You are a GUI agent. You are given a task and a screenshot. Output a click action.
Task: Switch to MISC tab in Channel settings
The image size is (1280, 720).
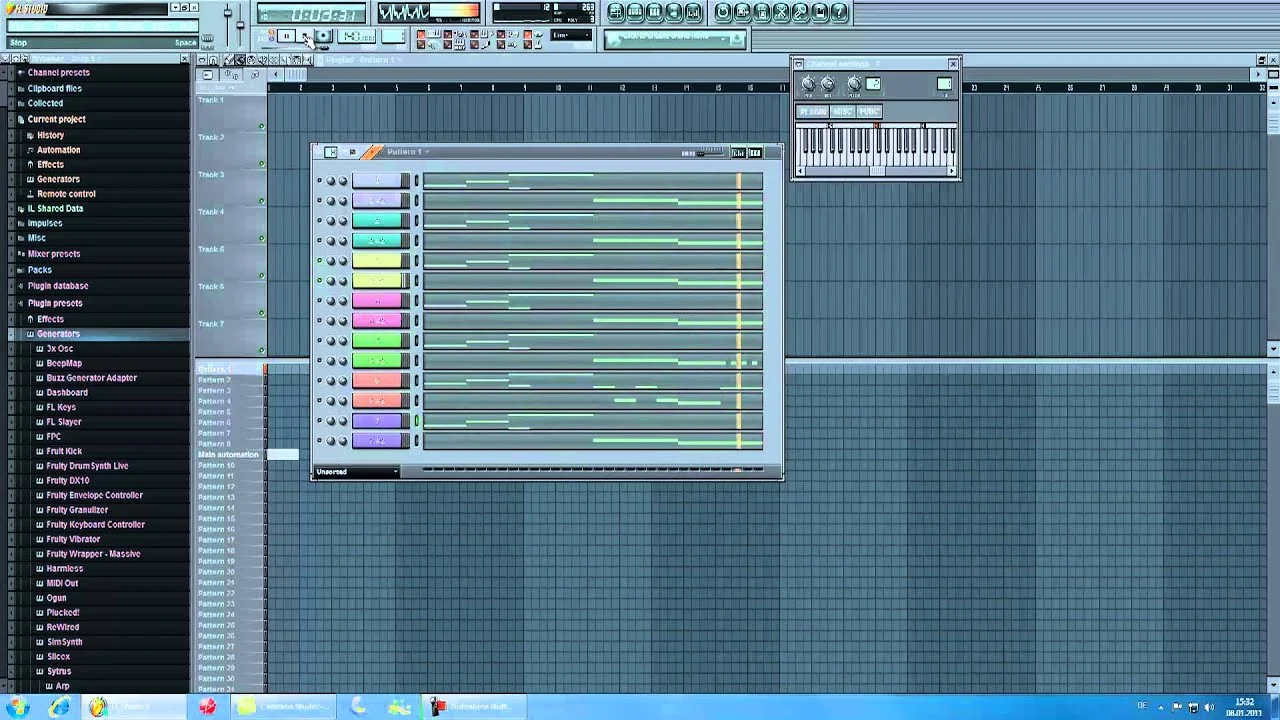click(843, 112)
